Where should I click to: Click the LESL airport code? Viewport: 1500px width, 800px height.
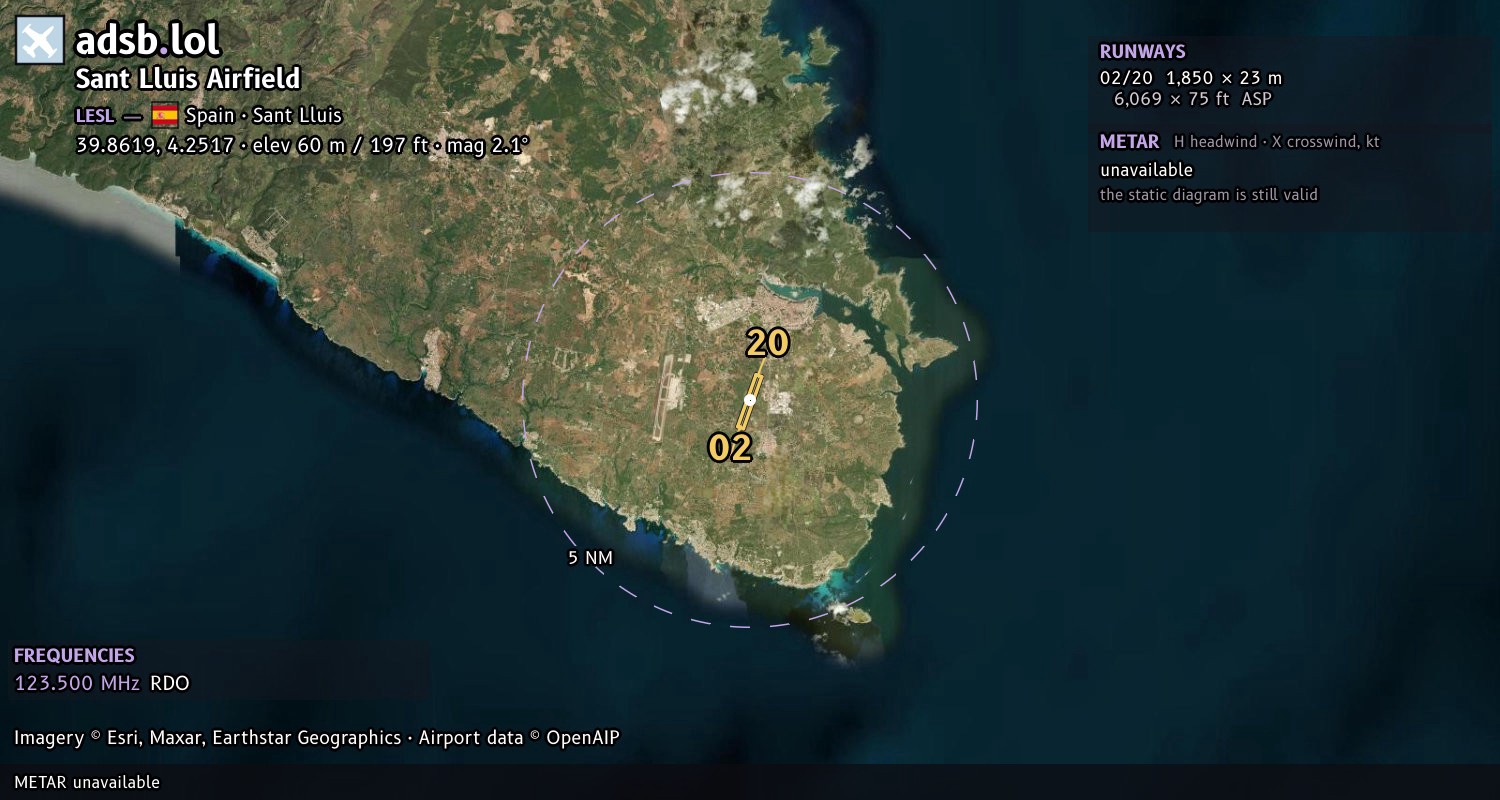95,116
